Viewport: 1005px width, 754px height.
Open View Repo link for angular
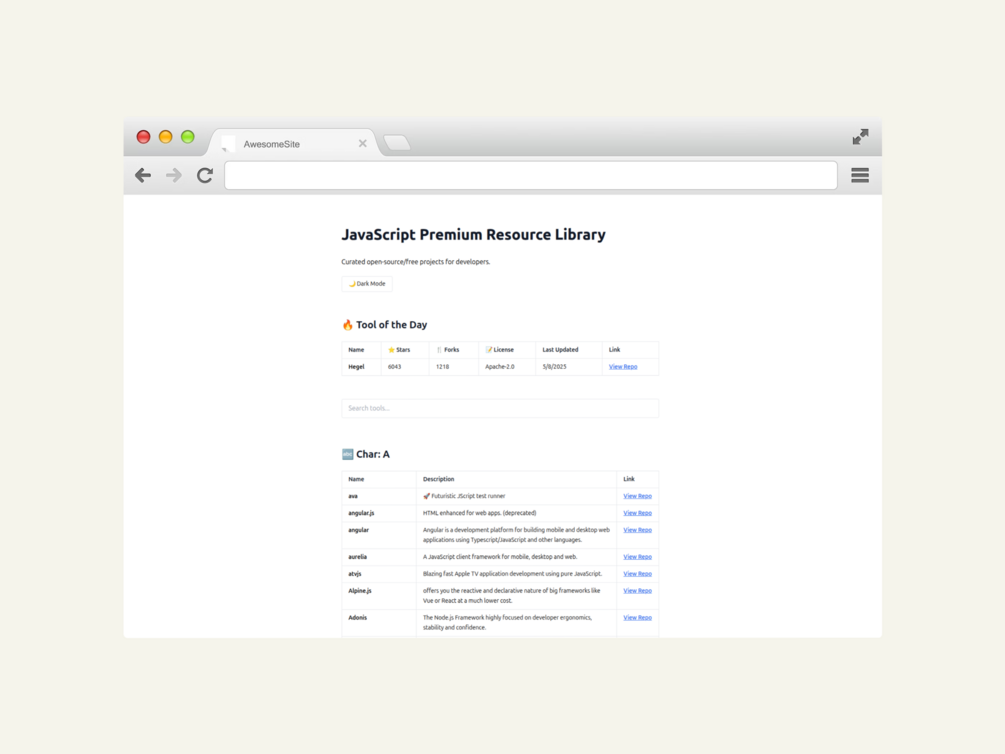(x=637, y=530)
